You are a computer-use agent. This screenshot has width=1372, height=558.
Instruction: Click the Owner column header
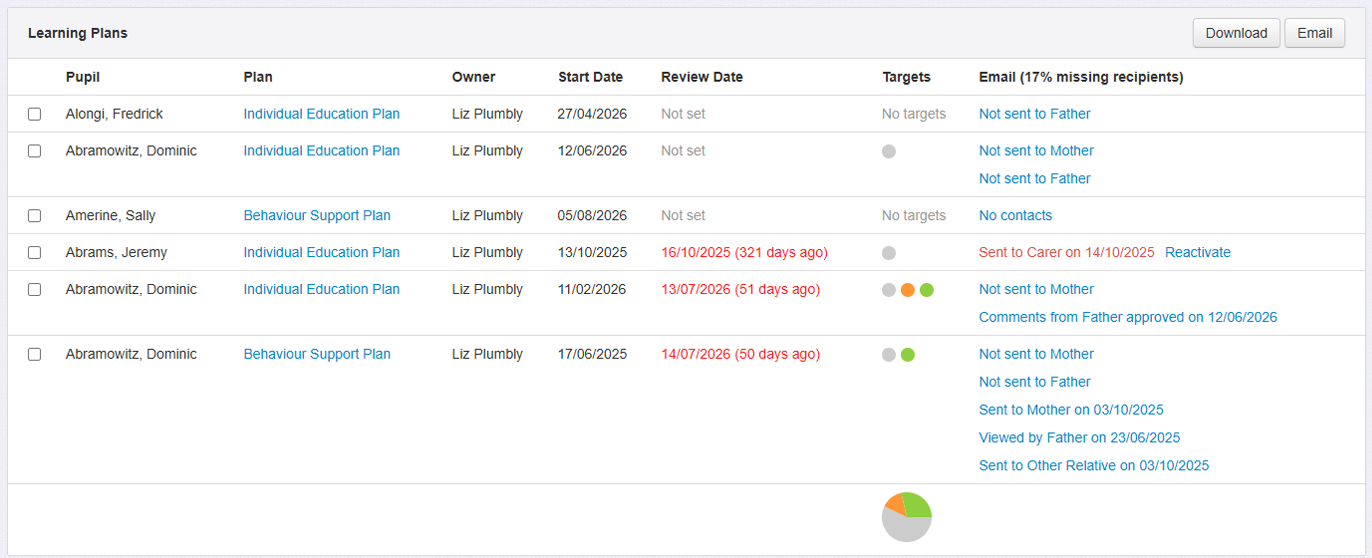[473, 77]
